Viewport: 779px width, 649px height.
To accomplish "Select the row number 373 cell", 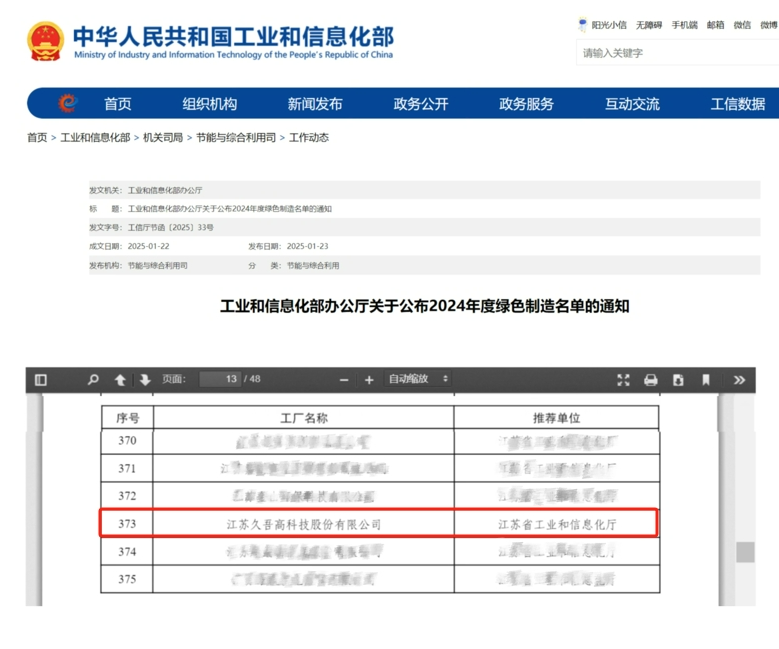I will pos(127,524).
